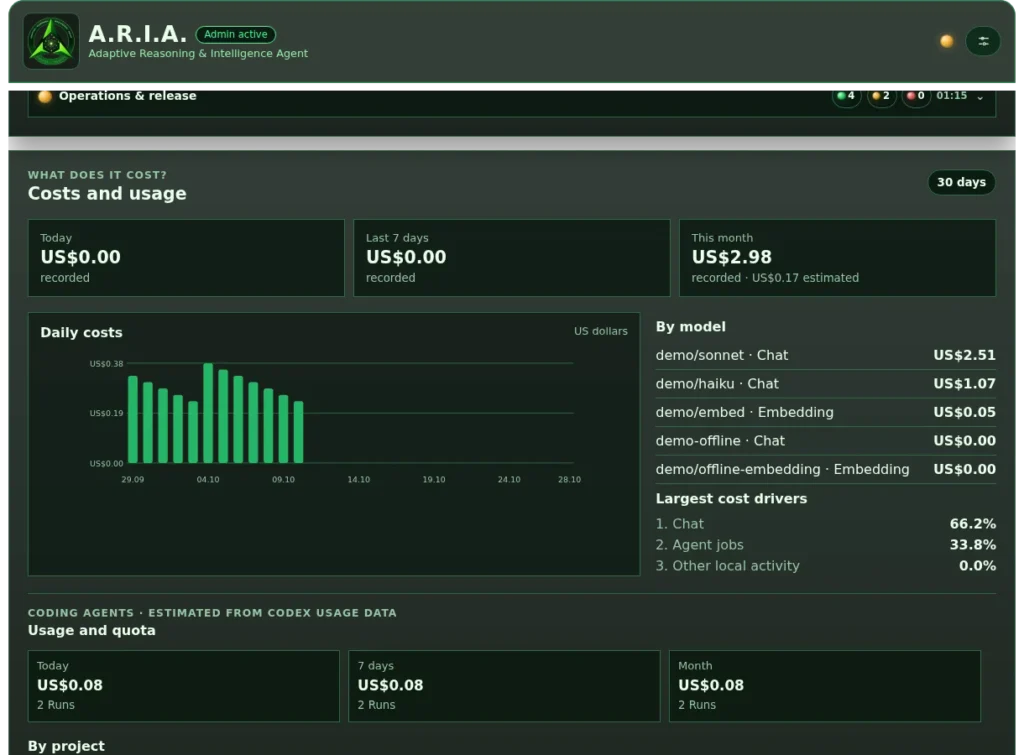Image resolution: width=1024 pixels, height=755 pixels.
Task: Click the "3. Other local activity" driver row
Action: (825, 566)
